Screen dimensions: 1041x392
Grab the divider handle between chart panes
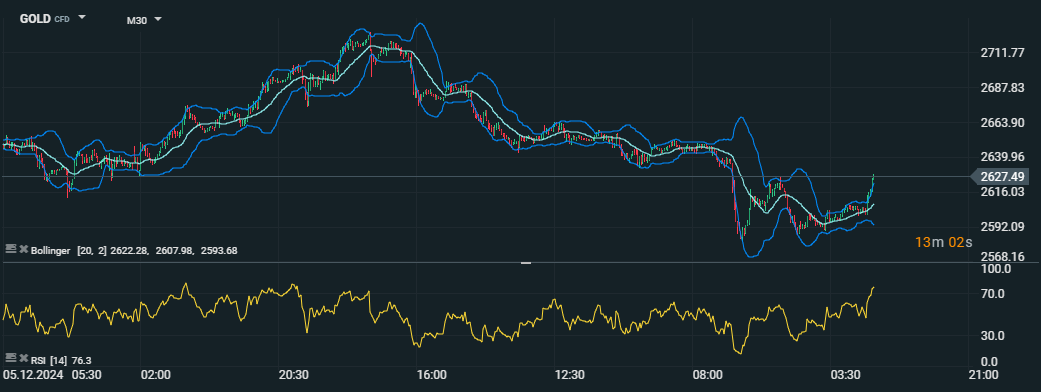pos(526,263)
